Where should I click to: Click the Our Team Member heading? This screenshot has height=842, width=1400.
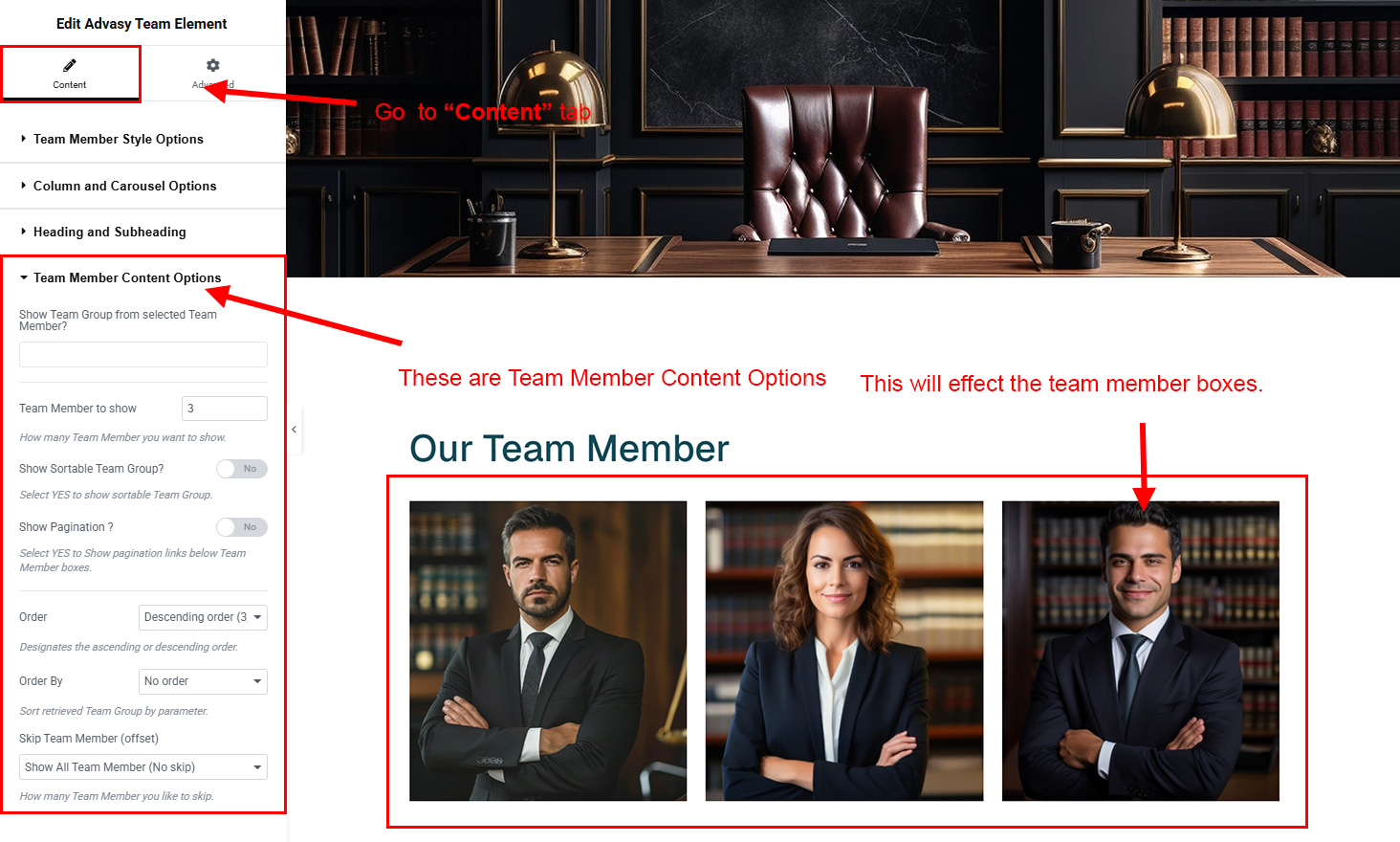(x=569, y=449)
